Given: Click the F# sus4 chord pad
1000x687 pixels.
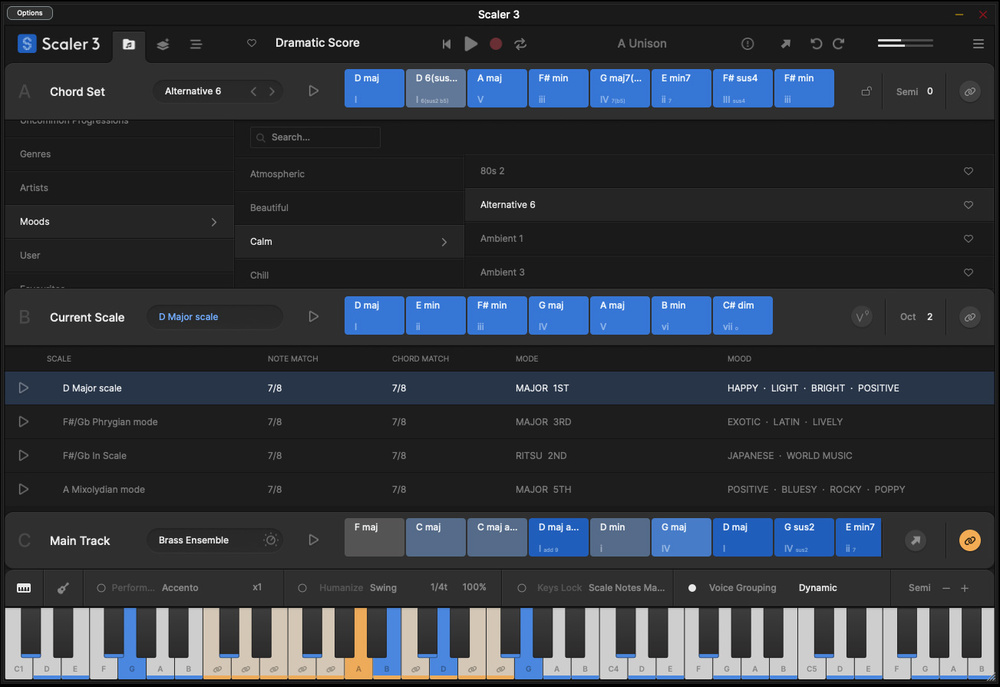Looking at the screenshot, I should pyautogui.click(x=742, y=88).
